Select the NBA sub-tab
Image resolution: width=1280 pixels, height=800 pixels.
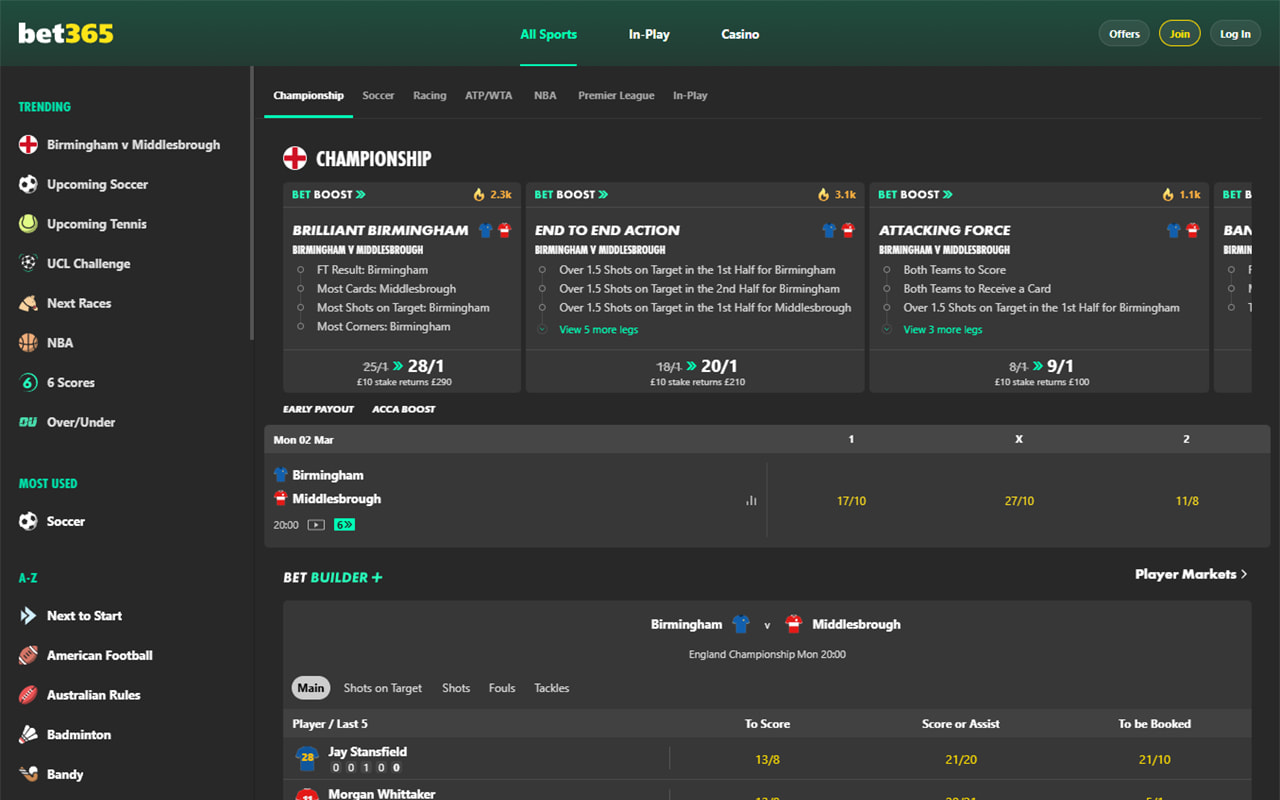pos(545,96)
